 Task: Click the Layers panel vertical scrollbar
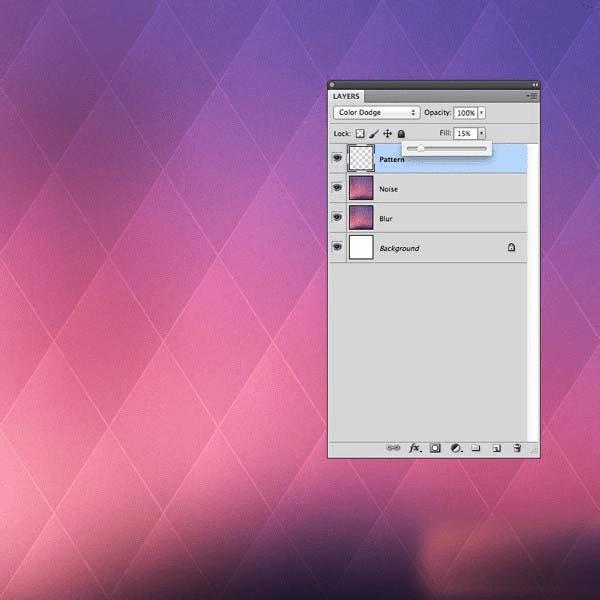[x=533, y=293]
